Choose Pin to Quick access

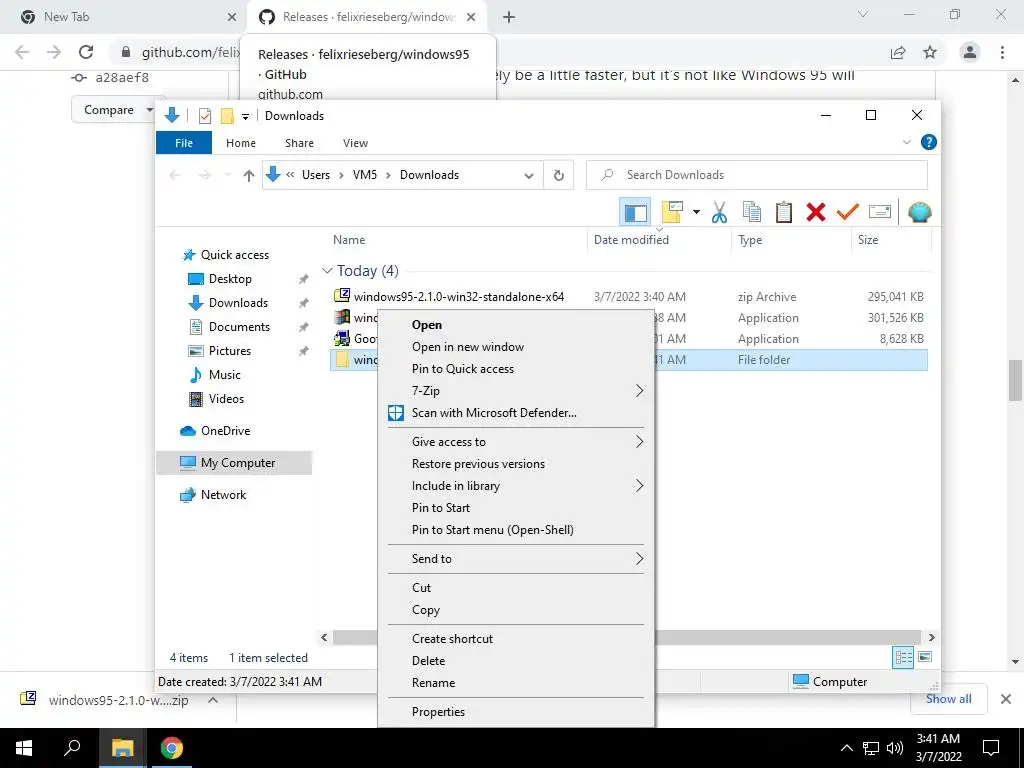(x=516, y=369)
